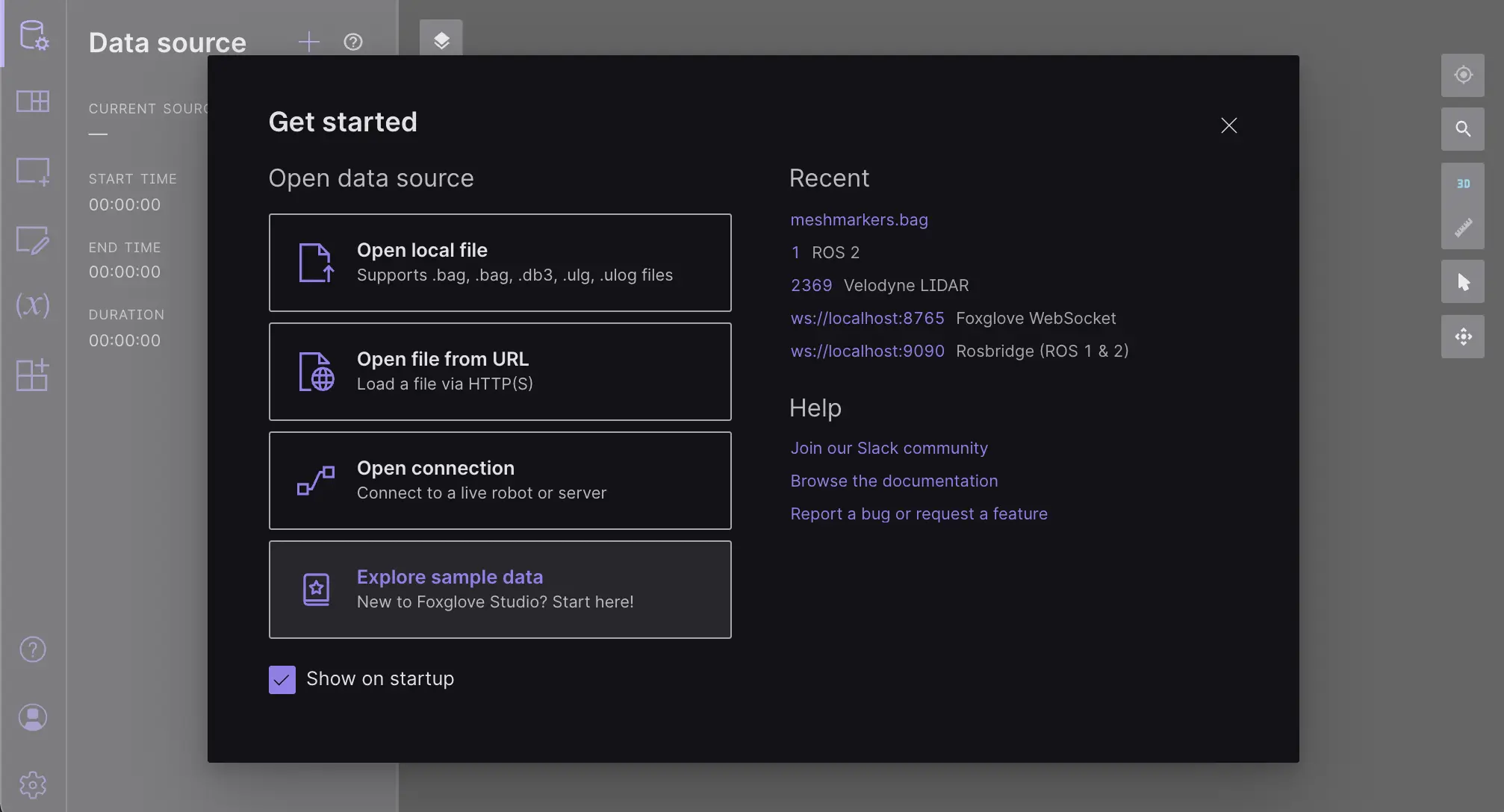Click Explore sample data
1504x812 pixels.
pos(500,589)
